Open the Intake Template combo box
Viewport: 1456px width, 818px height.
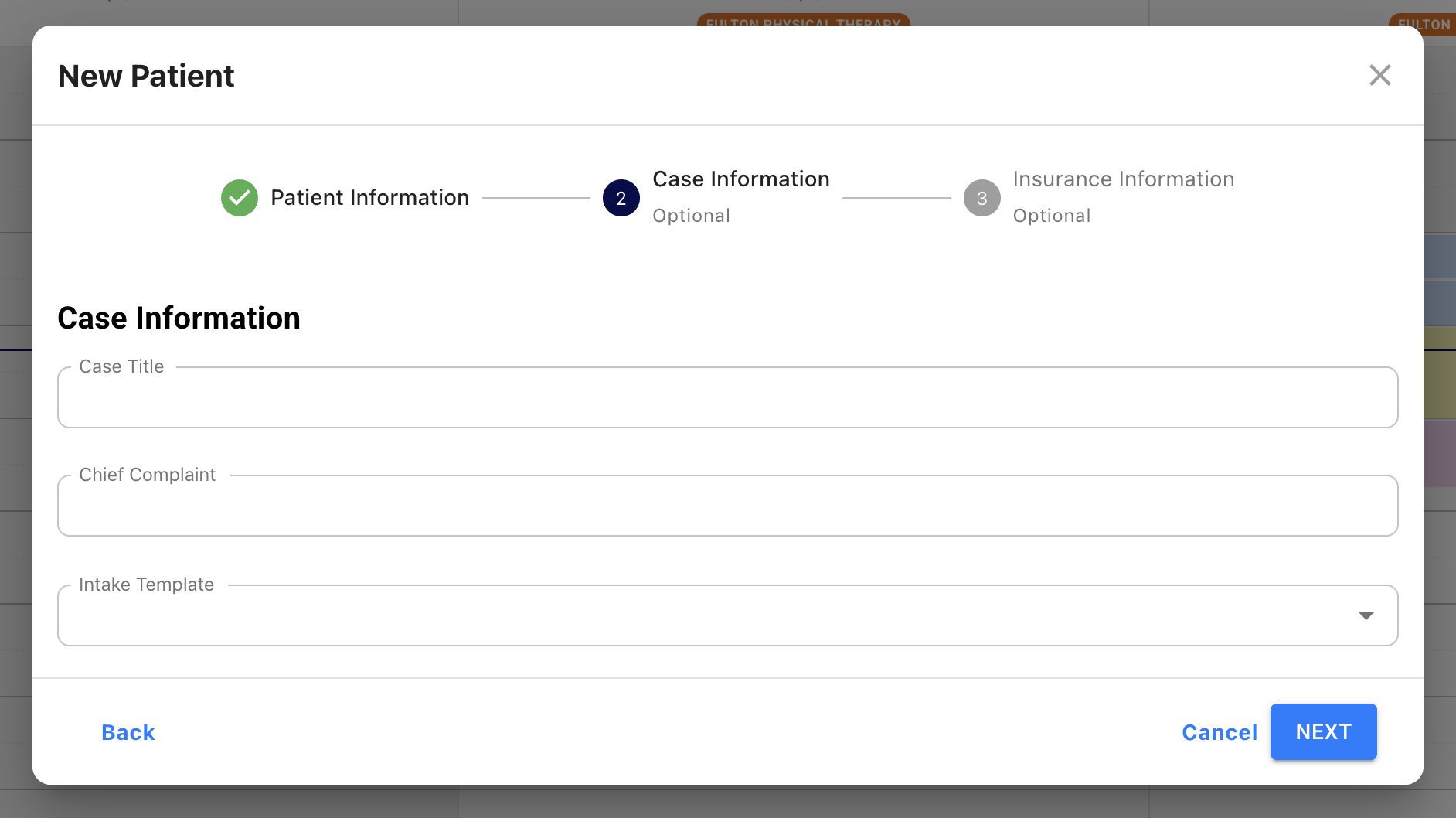728,615
